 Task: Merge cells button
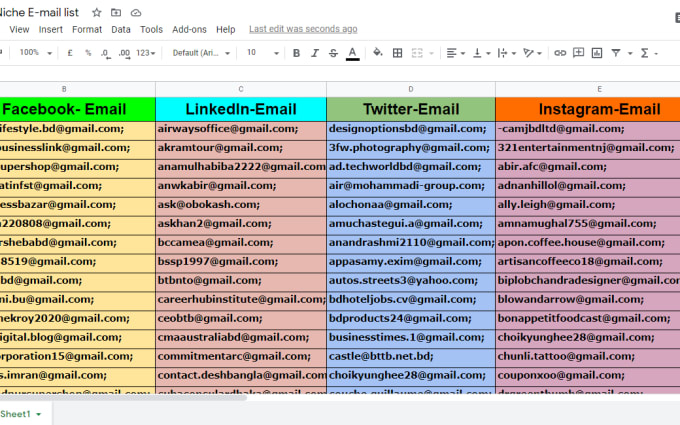[417, 53]
